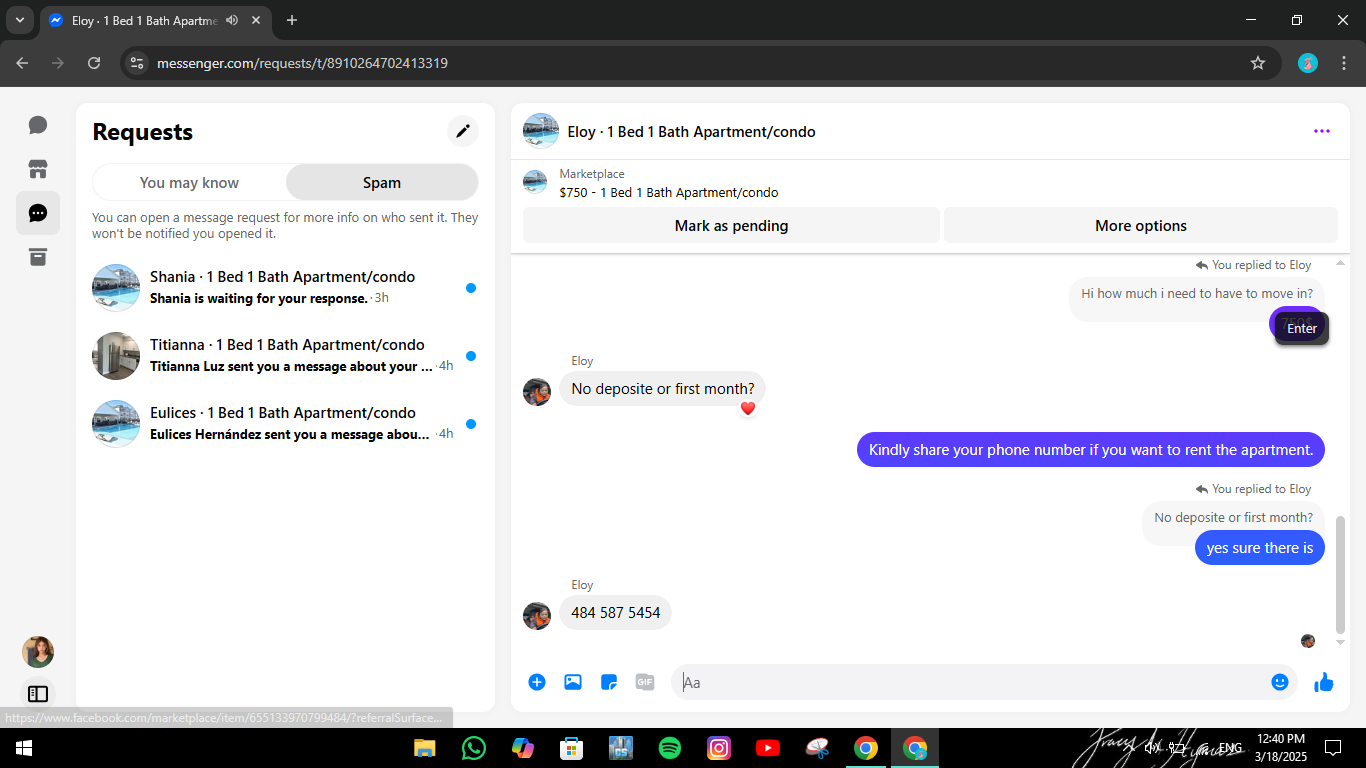Open YouTube from the taskbar
1366x768 pixels.
768,748
